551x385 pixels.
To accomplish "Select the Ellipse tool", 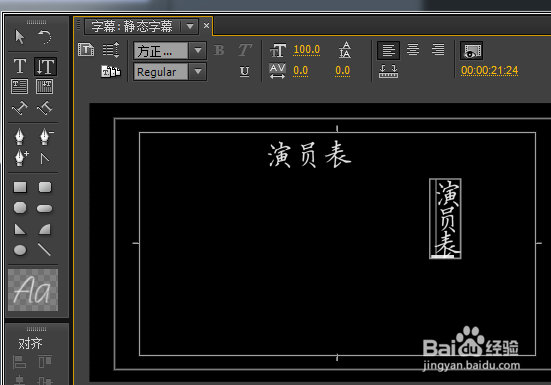I will click(x=20, y=250).
